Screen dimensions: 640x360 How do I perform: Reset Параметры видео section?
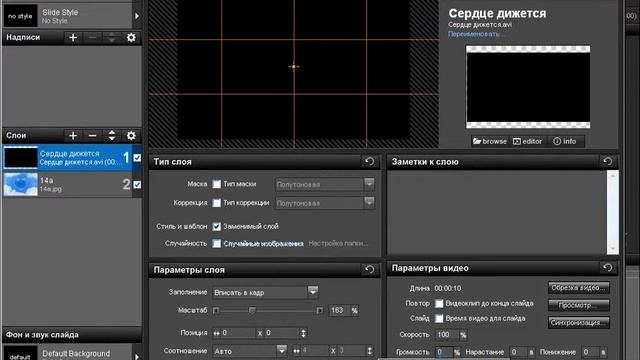607,268
